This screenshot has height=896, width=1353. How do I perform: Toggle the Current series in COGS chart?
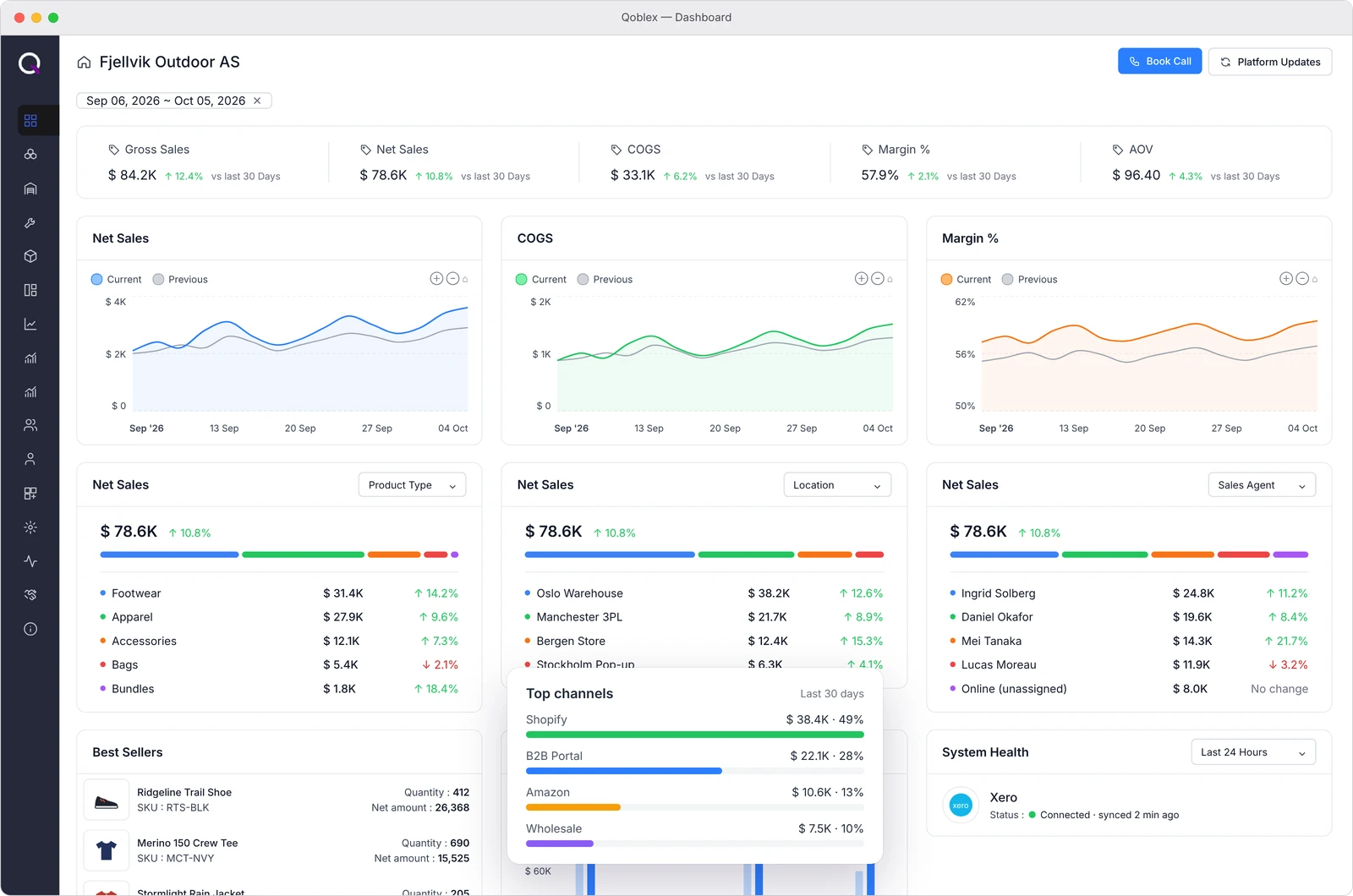pos(540,279)
